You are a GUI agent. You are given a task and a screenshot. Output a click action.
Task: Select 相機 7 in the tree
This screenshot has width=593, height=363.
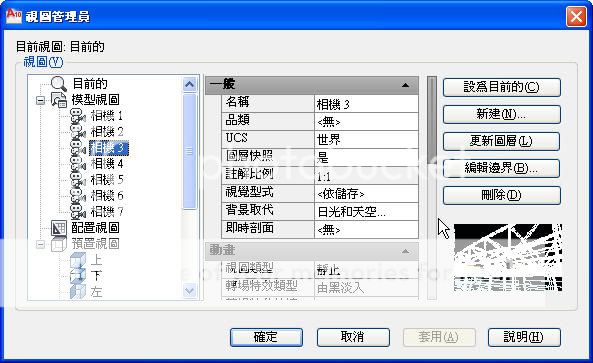point(107,211)
